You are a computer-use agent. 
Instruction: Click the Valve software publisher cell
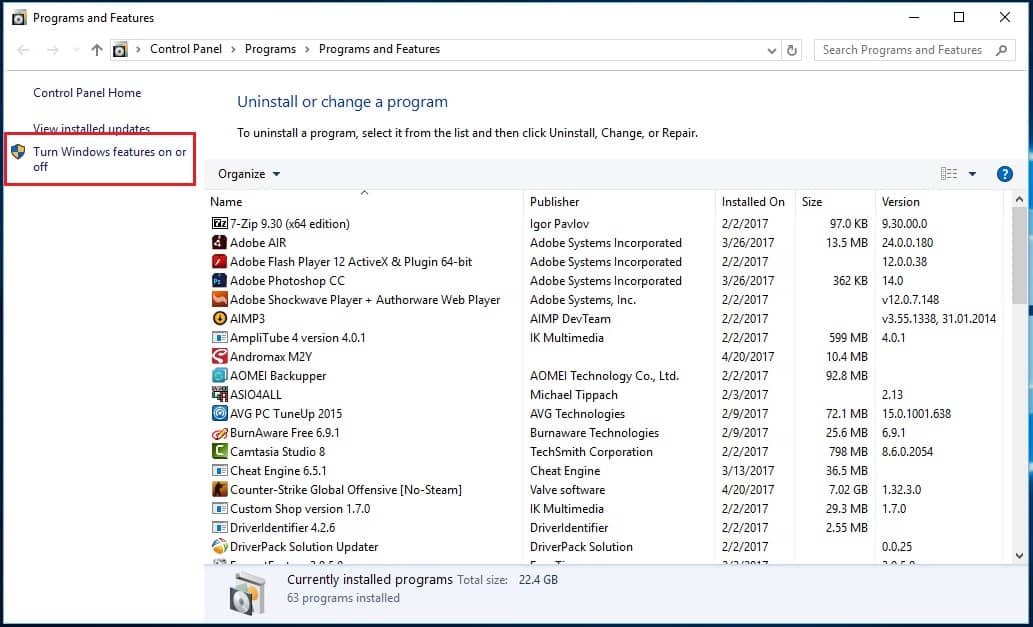pyautogui.click(x=567, y=490)
